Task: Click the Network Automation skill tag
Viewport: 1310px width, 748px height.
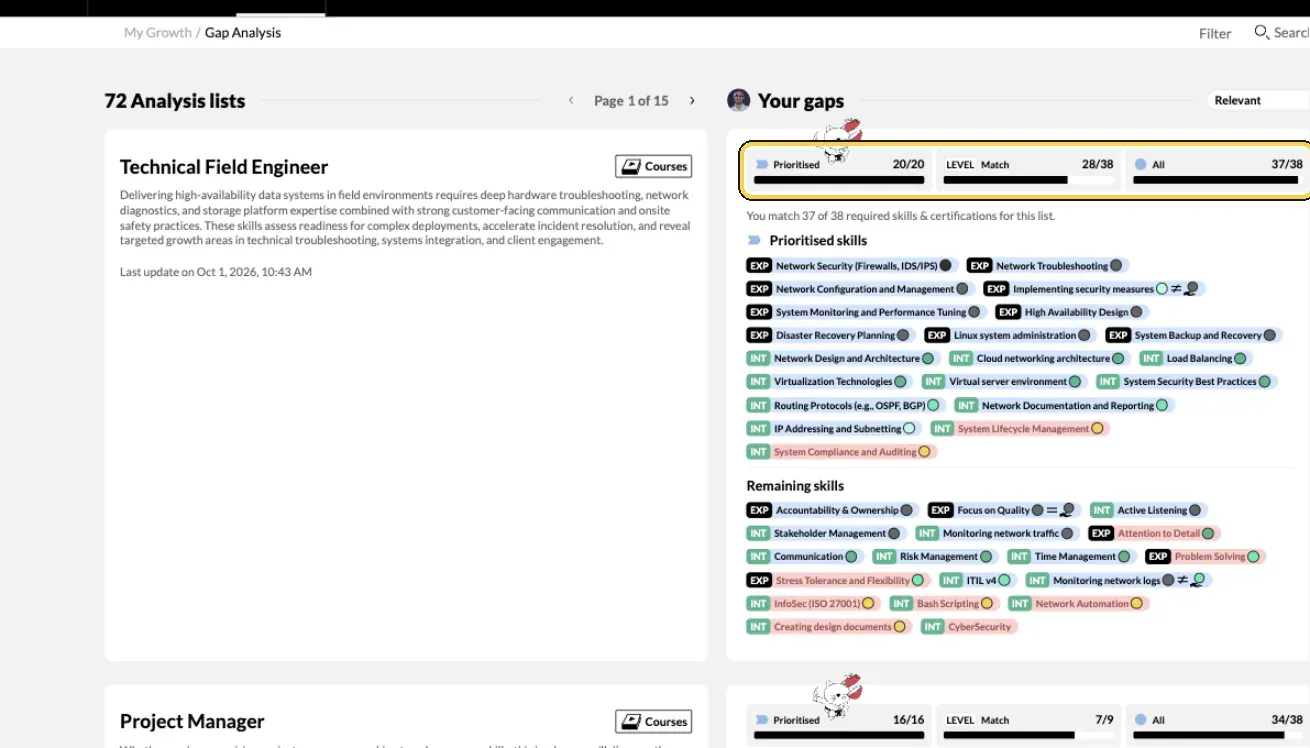Action: pos(1078,604)
